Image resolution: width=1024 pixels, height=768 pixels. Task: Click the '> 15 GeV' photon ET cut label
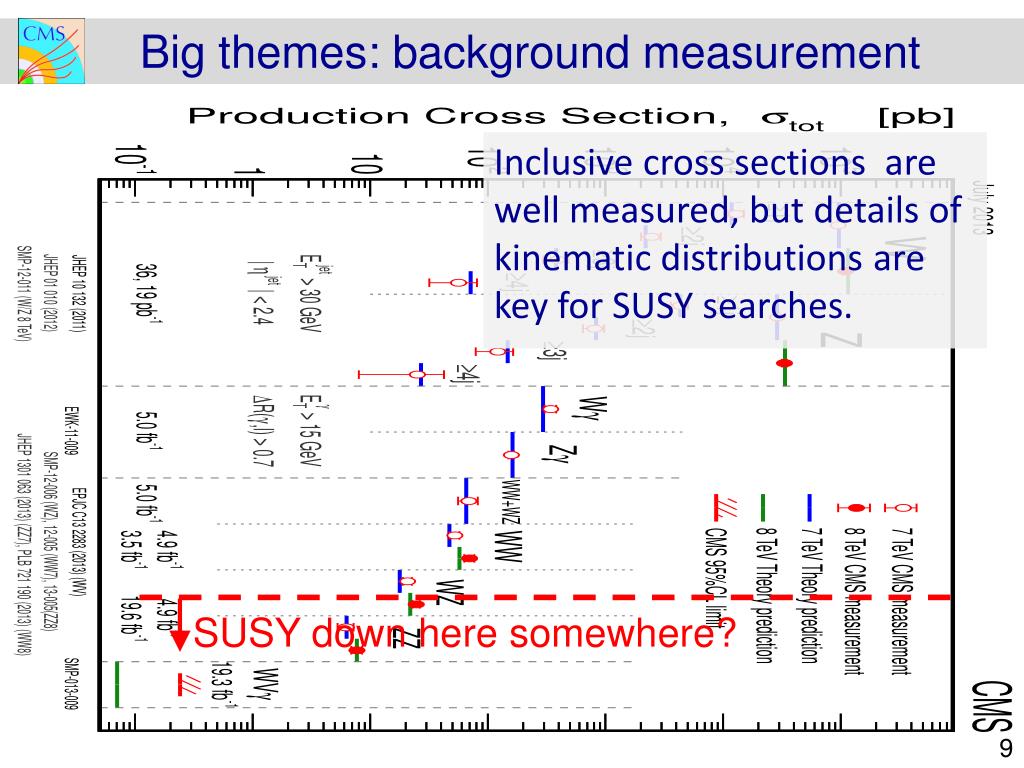pos(311,432)
